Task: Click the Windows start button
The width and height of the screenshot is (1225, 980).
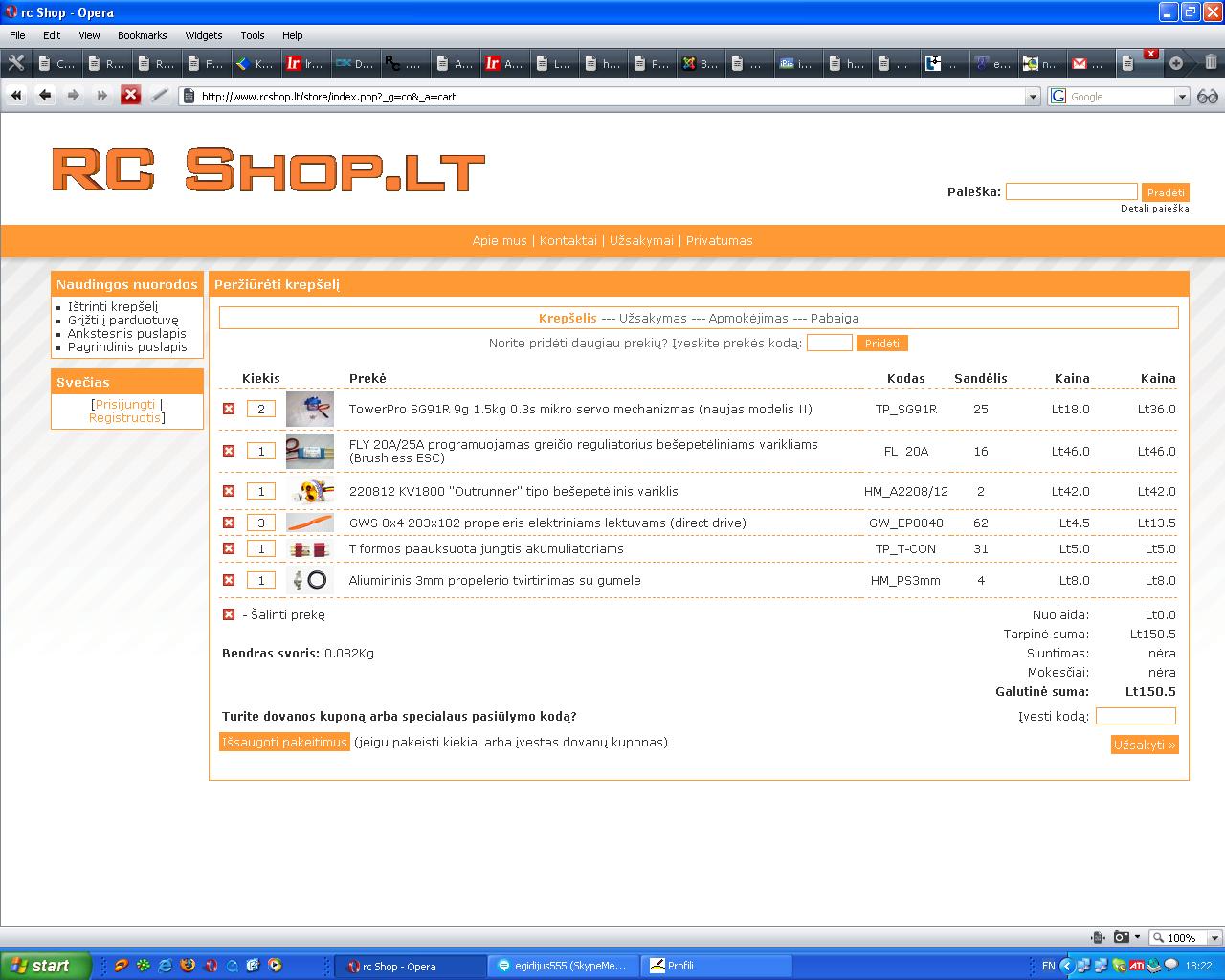Action: (x=45, y=966)
